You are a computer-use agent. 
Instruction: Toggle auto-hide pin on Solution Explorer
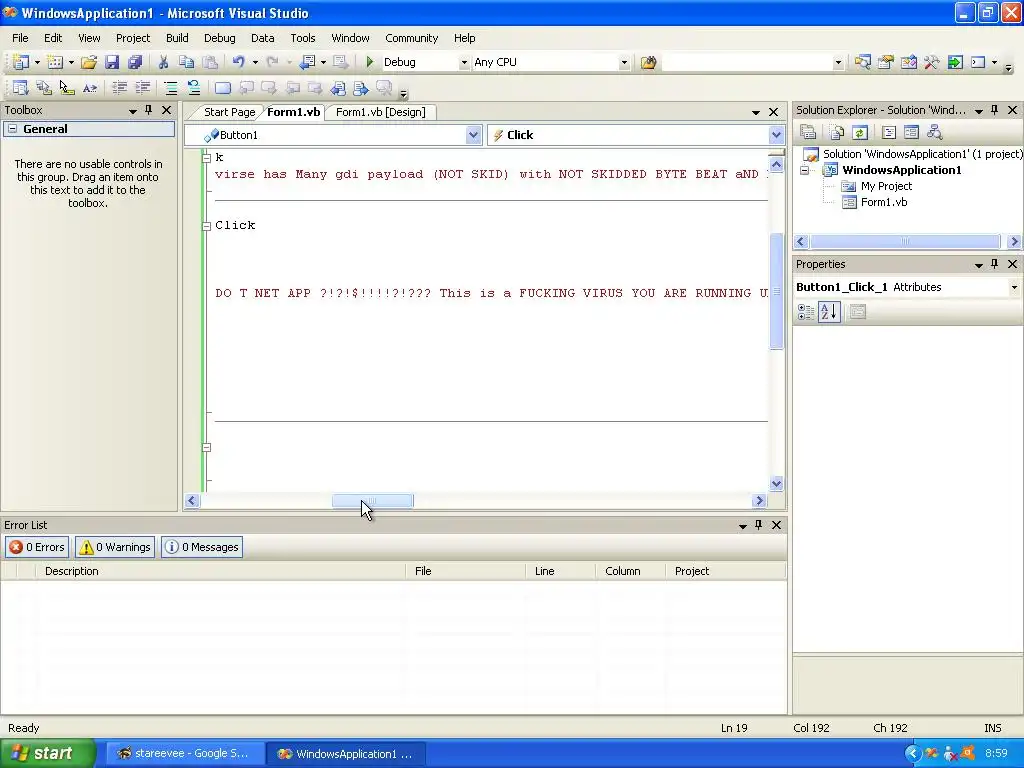pos(995,110)
